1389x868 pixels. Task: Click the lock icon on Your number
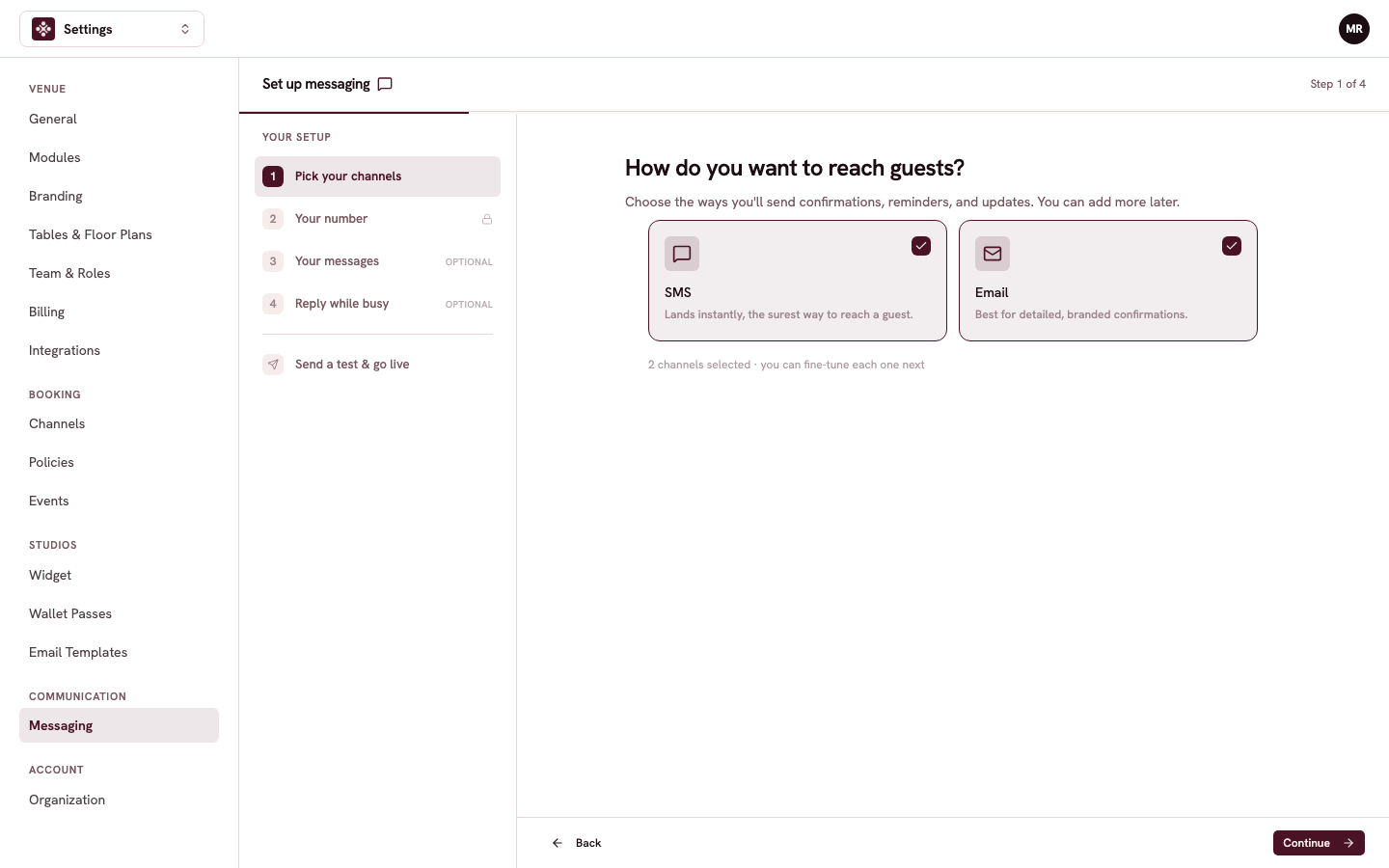487,219
